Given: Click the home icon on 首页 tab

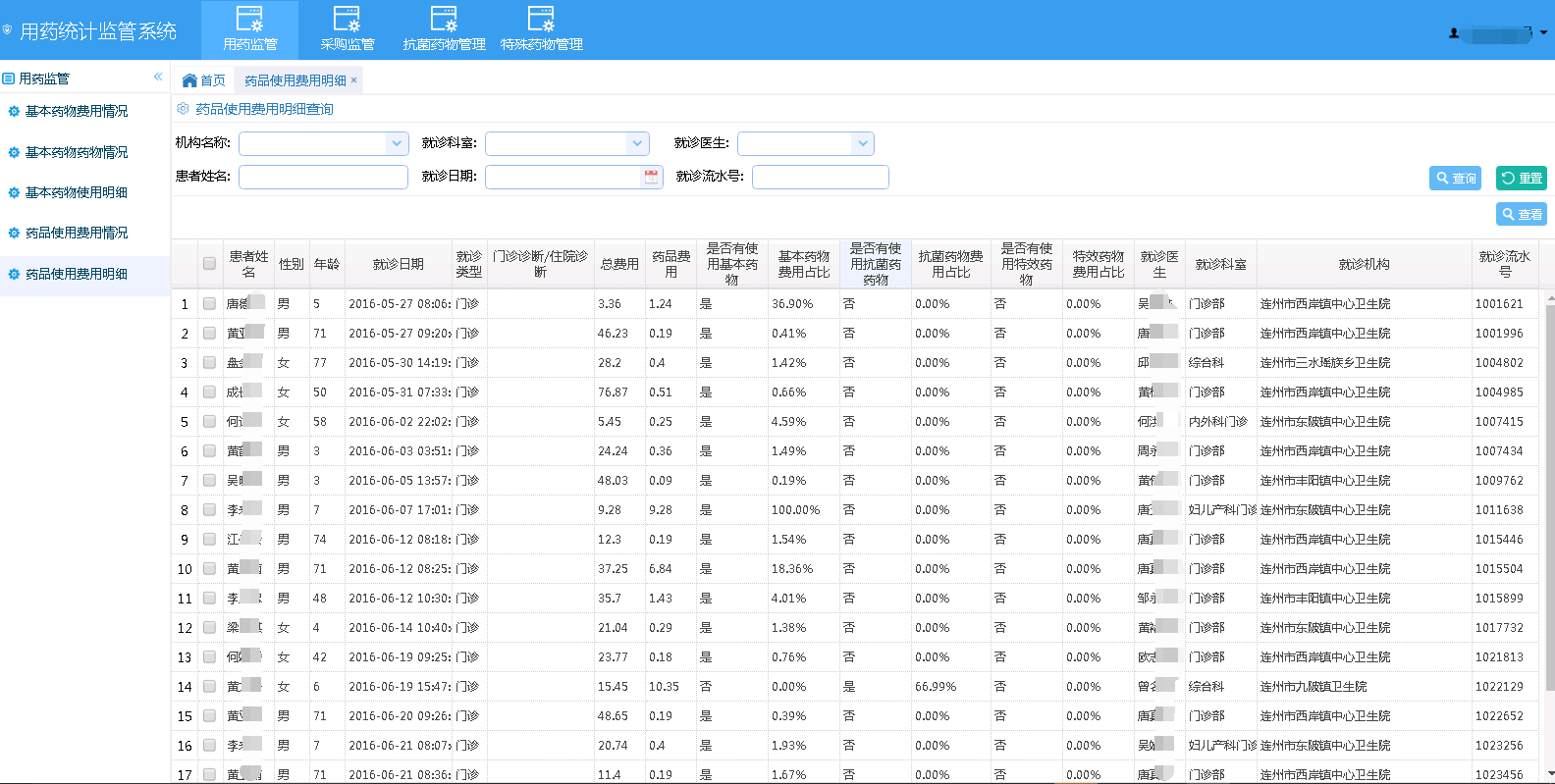Looking at the screenshot, I should [189, 80].
